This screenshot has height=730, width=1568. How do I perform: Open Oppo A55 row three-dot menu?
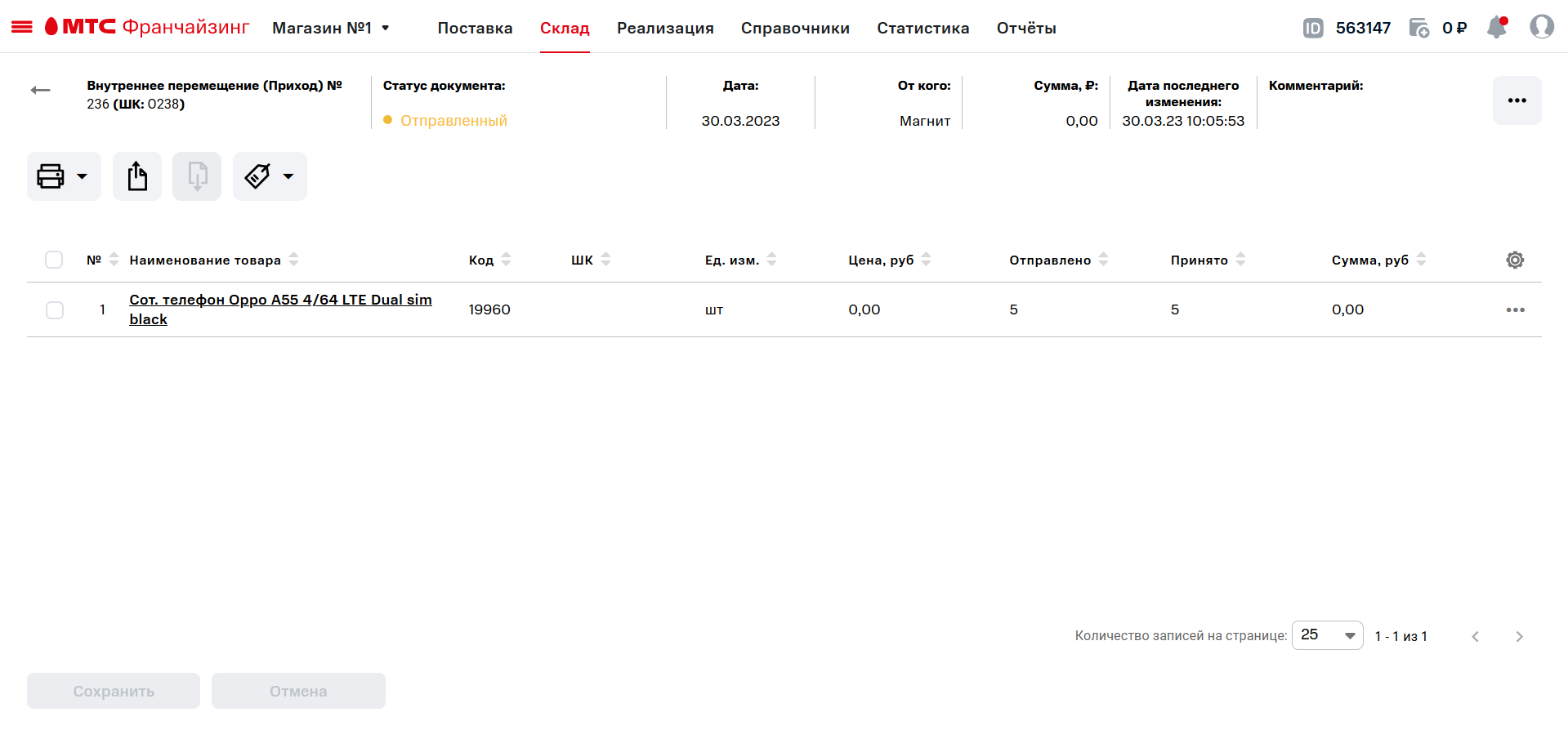[1516, 309]
